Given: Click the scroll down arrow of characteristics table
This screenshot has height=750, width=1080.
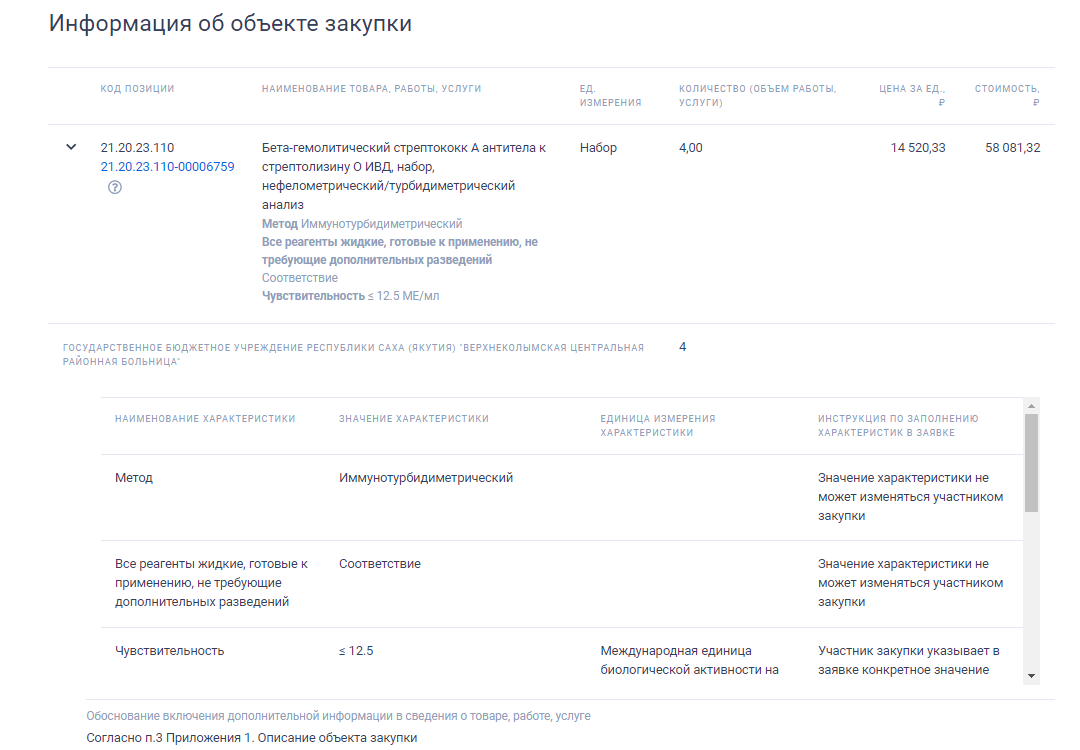Looking at the screenshot, I should [1031, 676].
